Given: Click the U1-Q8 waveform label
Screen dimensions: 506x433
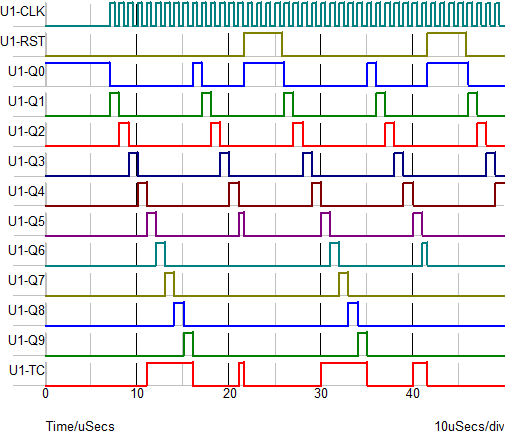Looking at the screenshot, I should click(26, 310).
